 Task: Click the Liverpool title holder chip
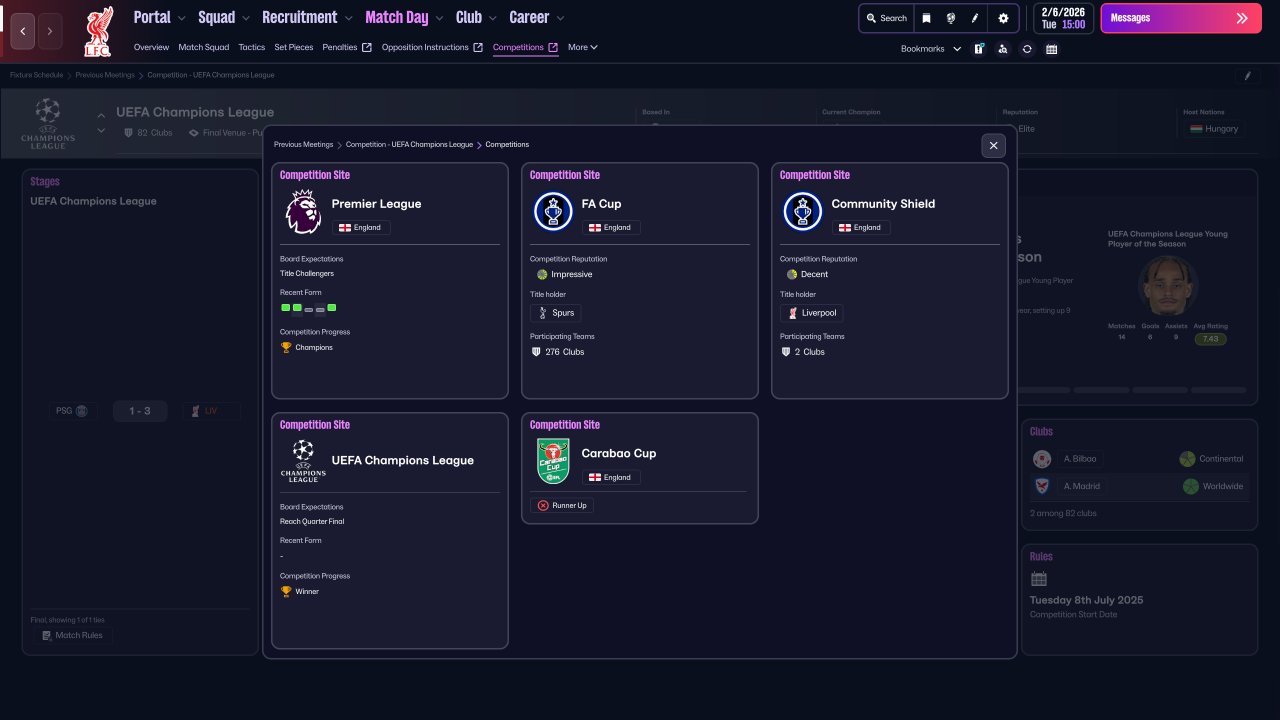[x=811, y=313]
